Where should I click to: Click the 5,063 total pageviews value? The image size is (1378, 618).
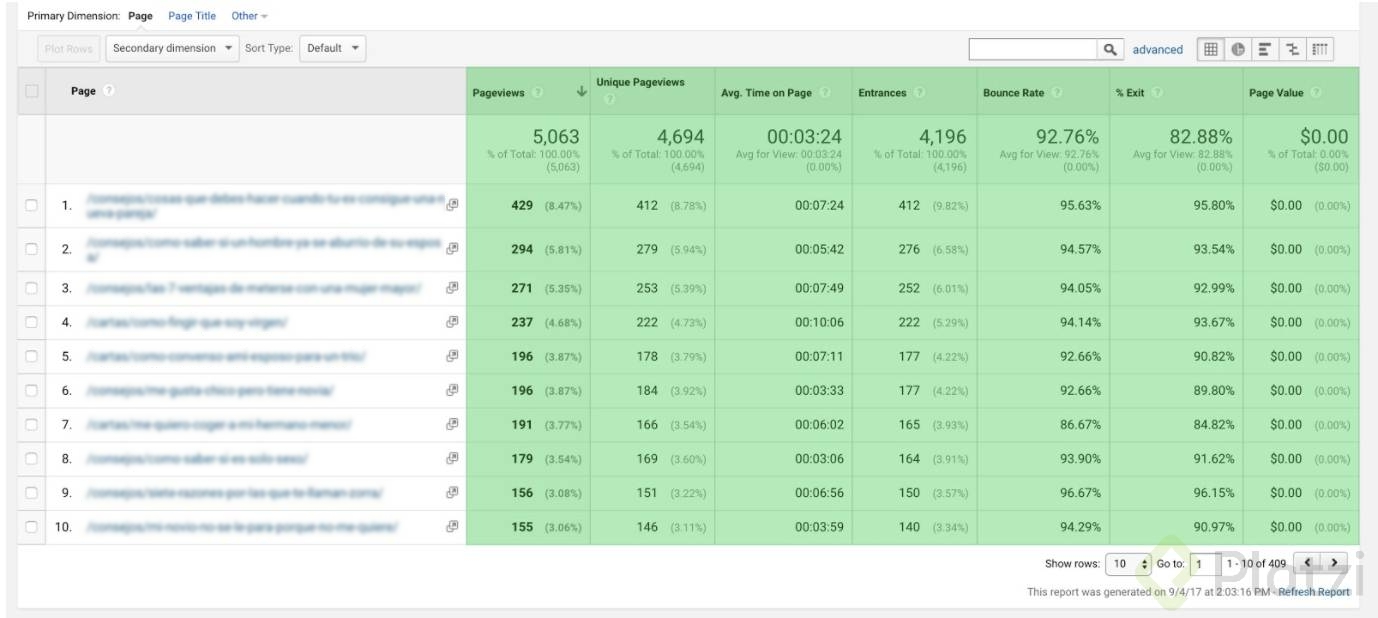coord(555,136)
